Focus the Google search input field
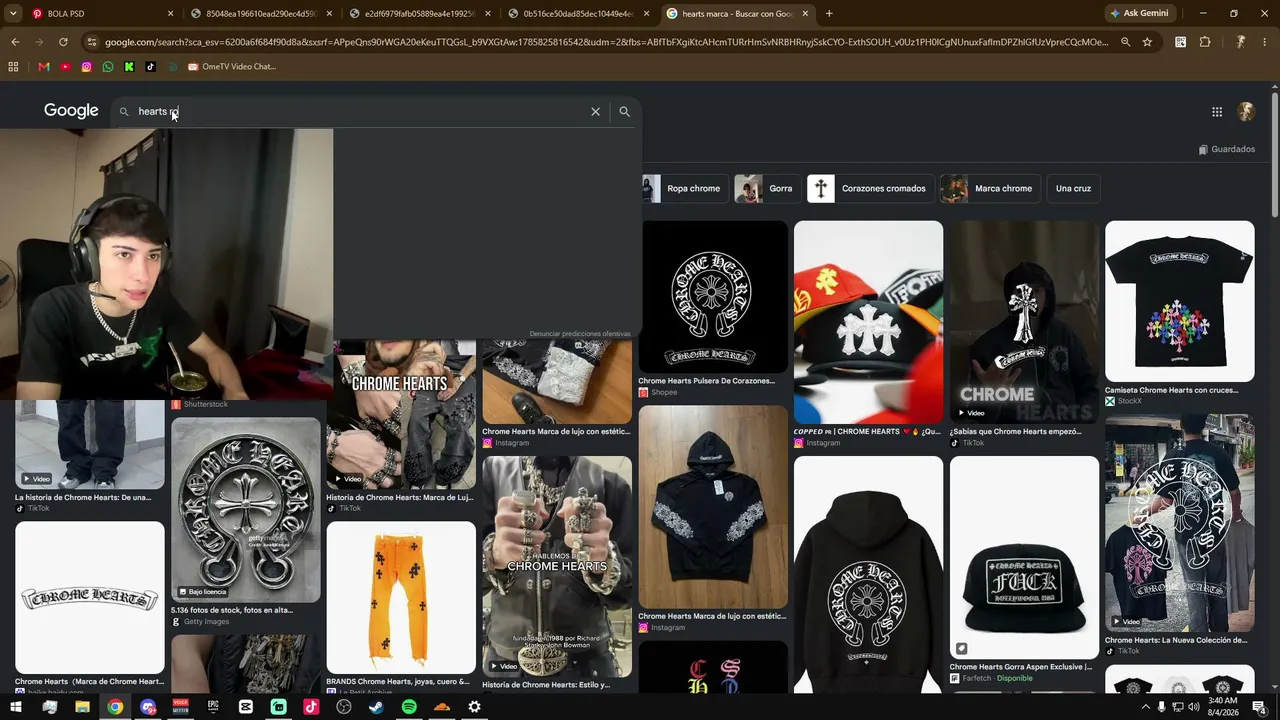 tap(360, 112)
